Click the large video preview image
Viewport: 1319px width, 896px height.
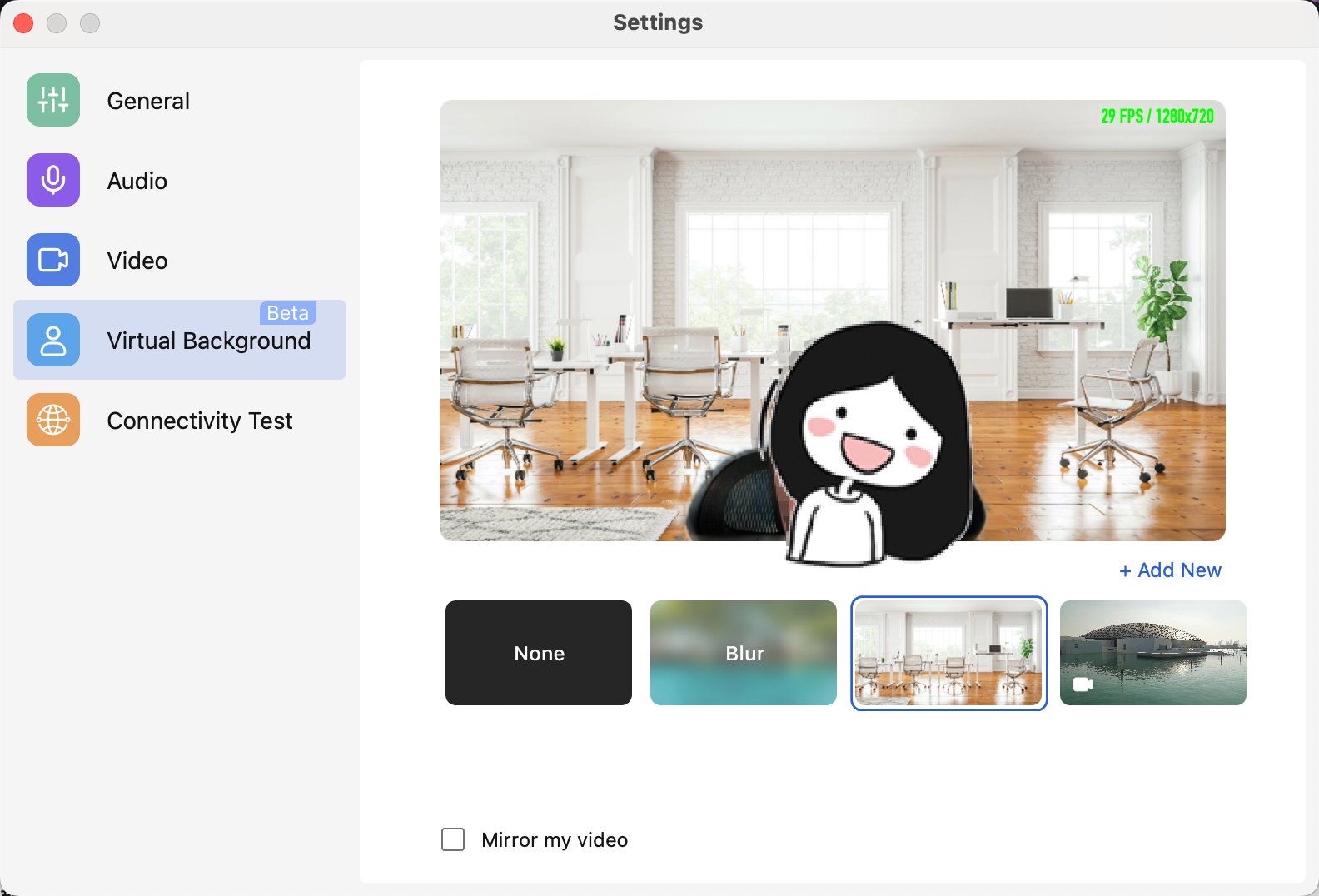(833, 321)
